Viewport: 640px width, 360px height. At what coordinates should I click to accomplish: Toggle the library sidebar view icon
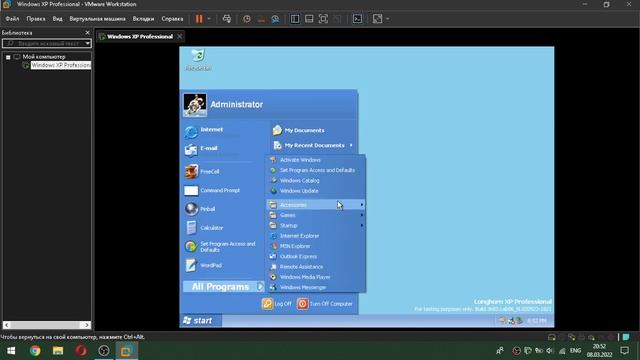tap(295, 19)
